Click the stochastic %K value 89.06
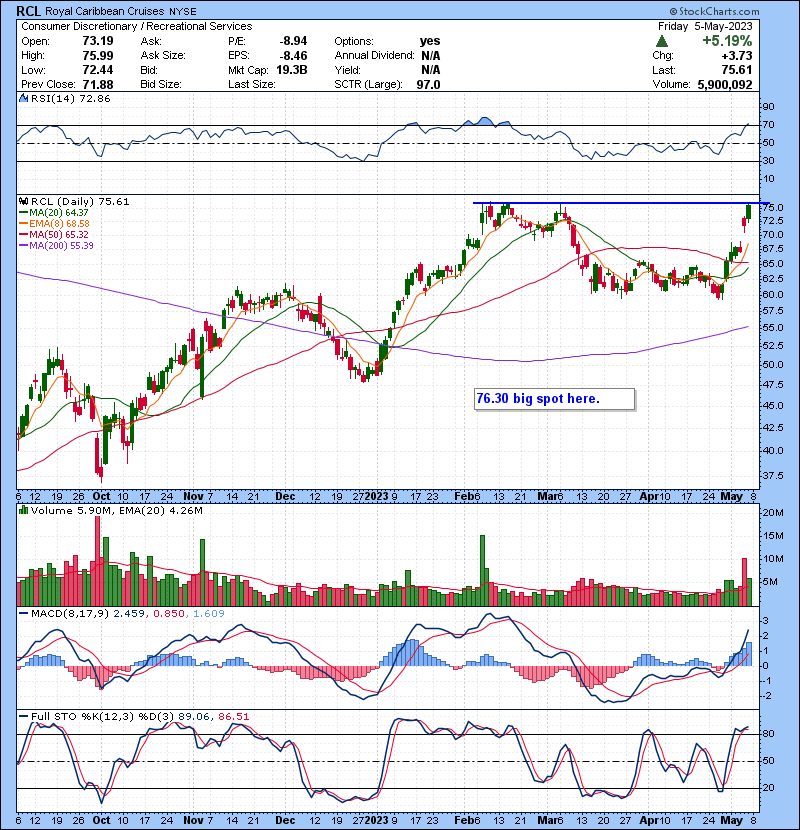Viewport: 800px width, 830px height. (193, 717)
